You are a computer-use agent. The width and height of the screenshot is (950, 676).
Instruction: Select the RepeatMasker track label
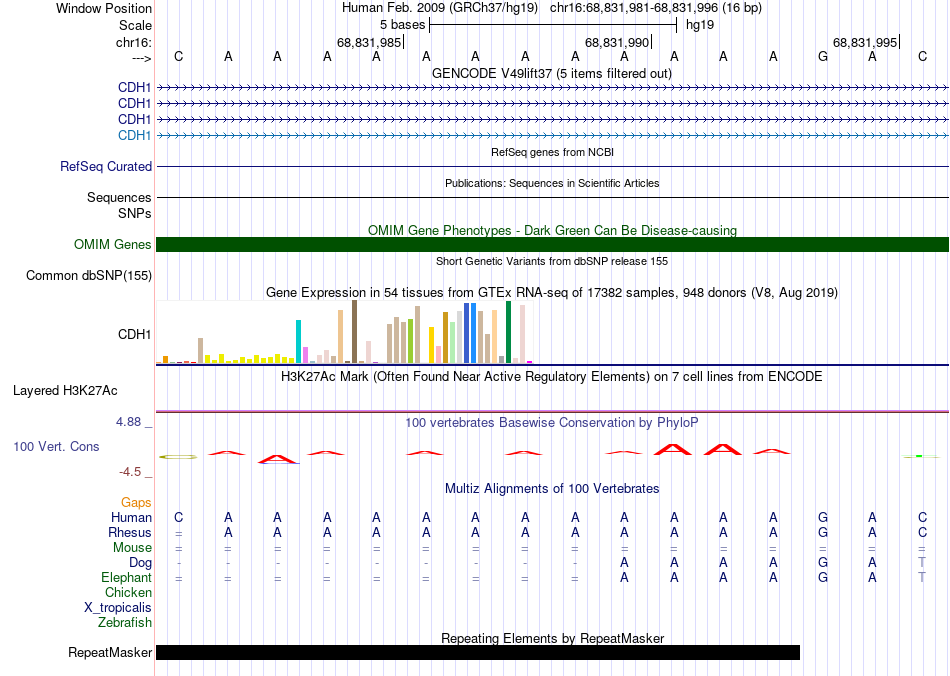[110, 652]
